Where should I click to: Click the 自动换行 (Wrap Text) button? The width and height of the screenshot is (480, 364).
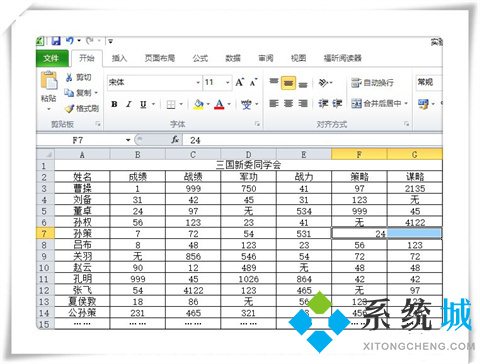(372, 82)
